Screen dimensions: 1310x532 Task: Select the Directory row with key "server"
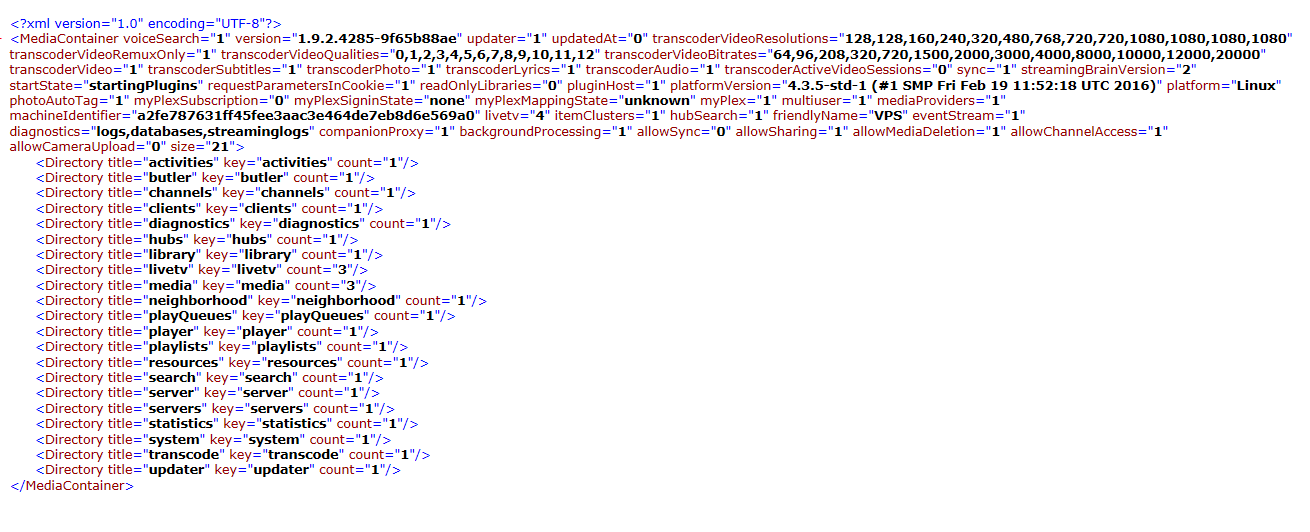pyautogui.click(x=207, y=393)
